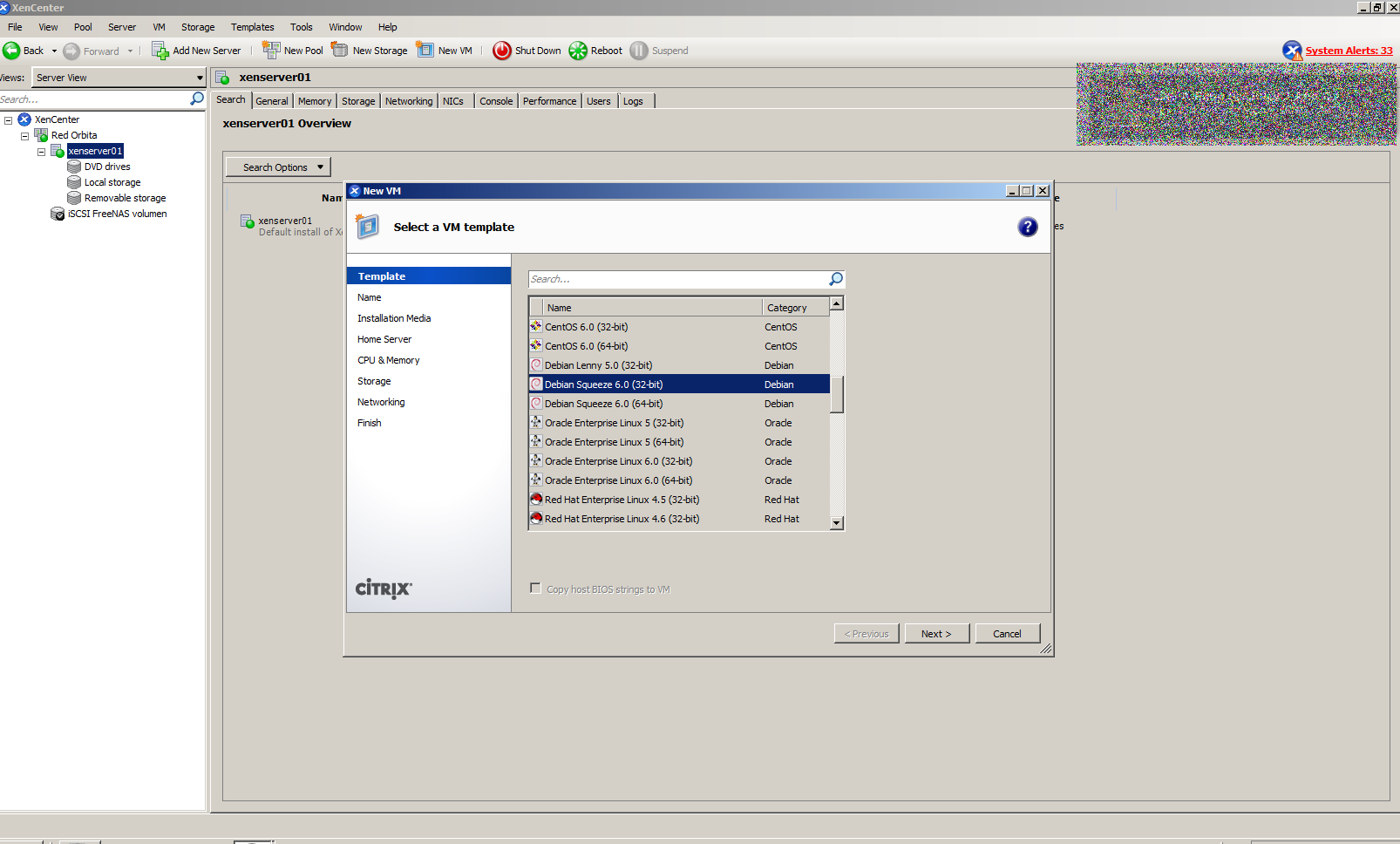Click the Add New Server toolbar icon

[x=160, y=51]
